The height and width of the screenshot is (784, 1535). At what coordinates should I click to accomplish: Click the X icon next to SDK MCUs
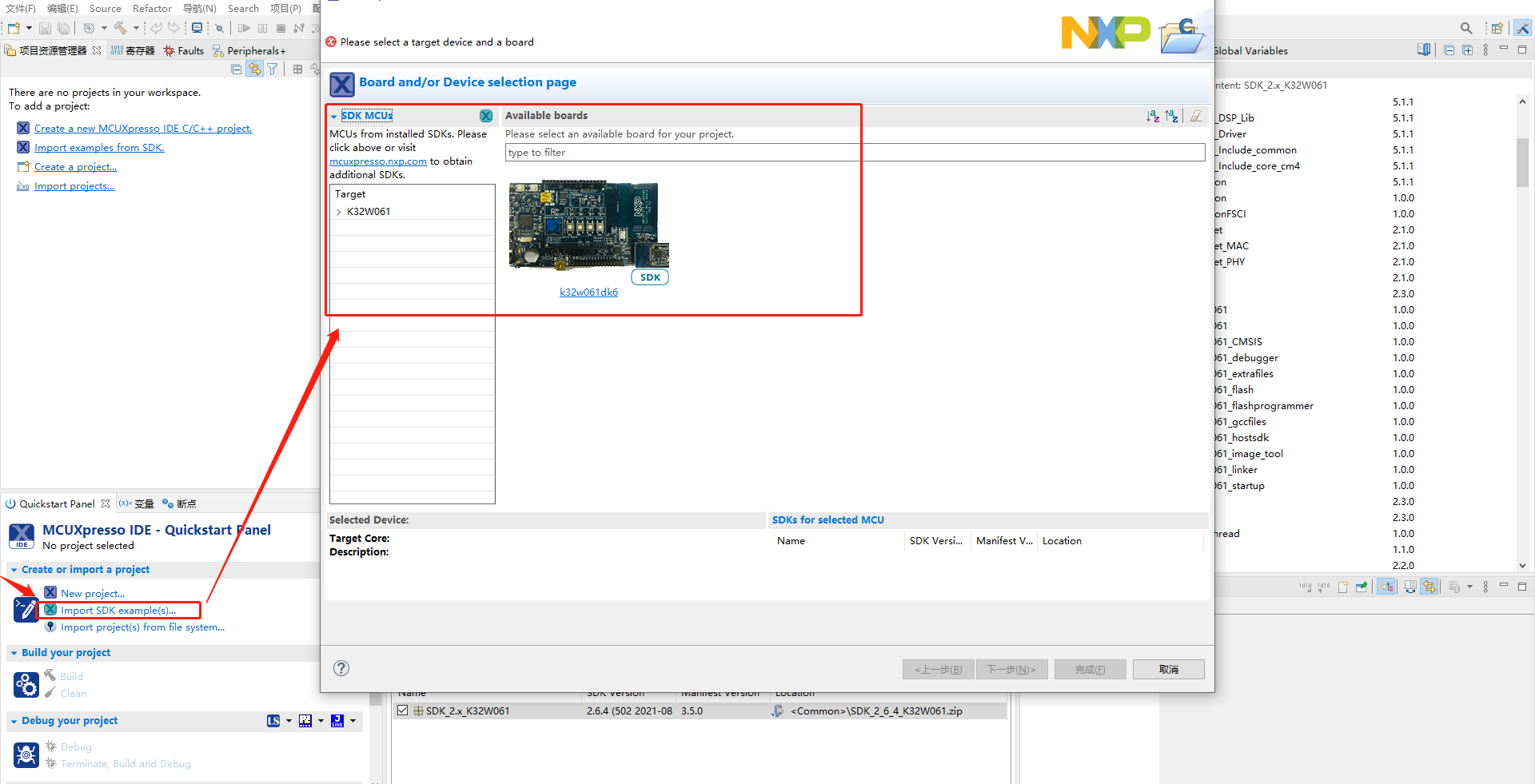pos(486,116)
